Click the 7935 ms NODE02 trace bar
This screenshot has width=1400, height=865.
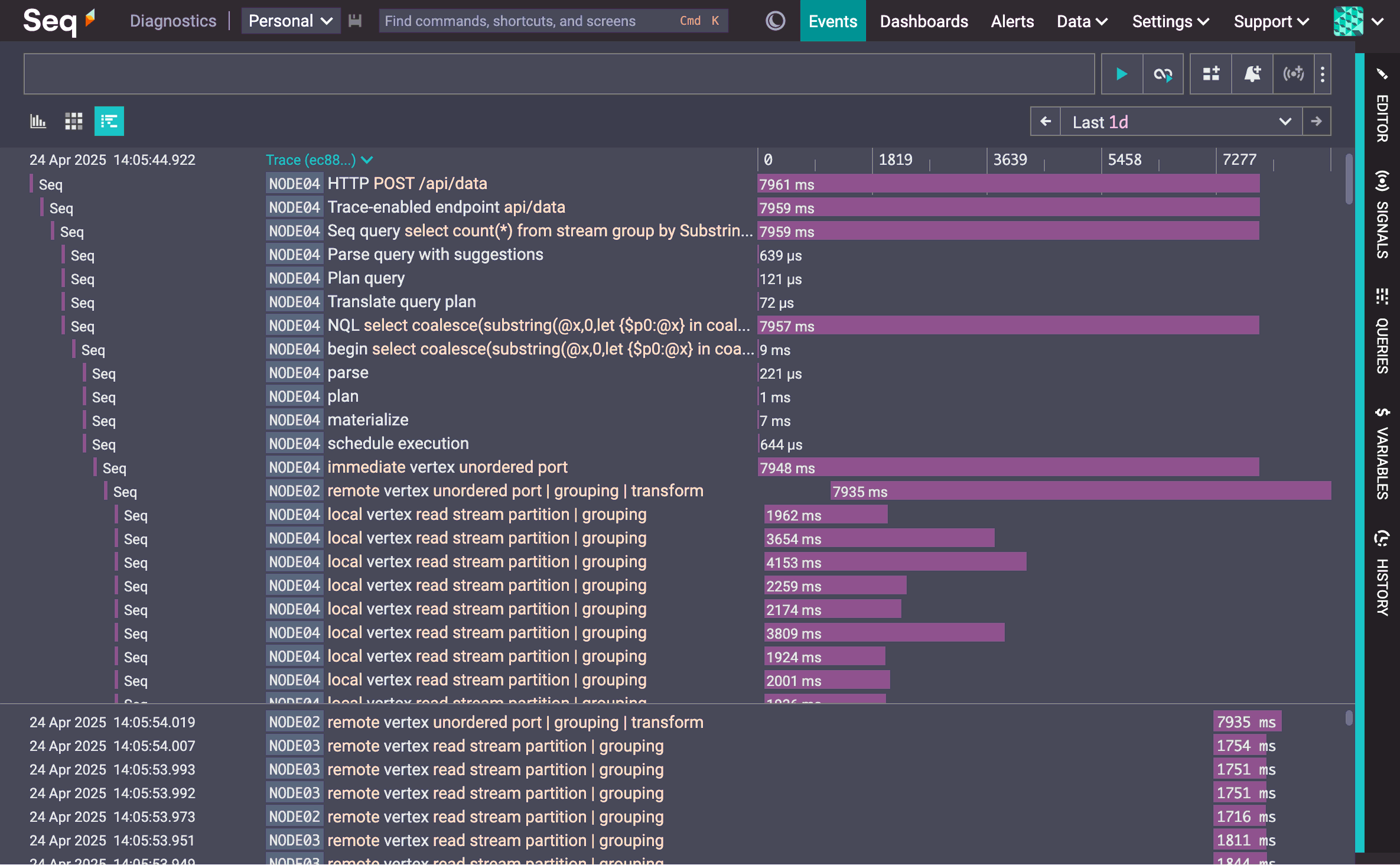[x=1080, y=491]
